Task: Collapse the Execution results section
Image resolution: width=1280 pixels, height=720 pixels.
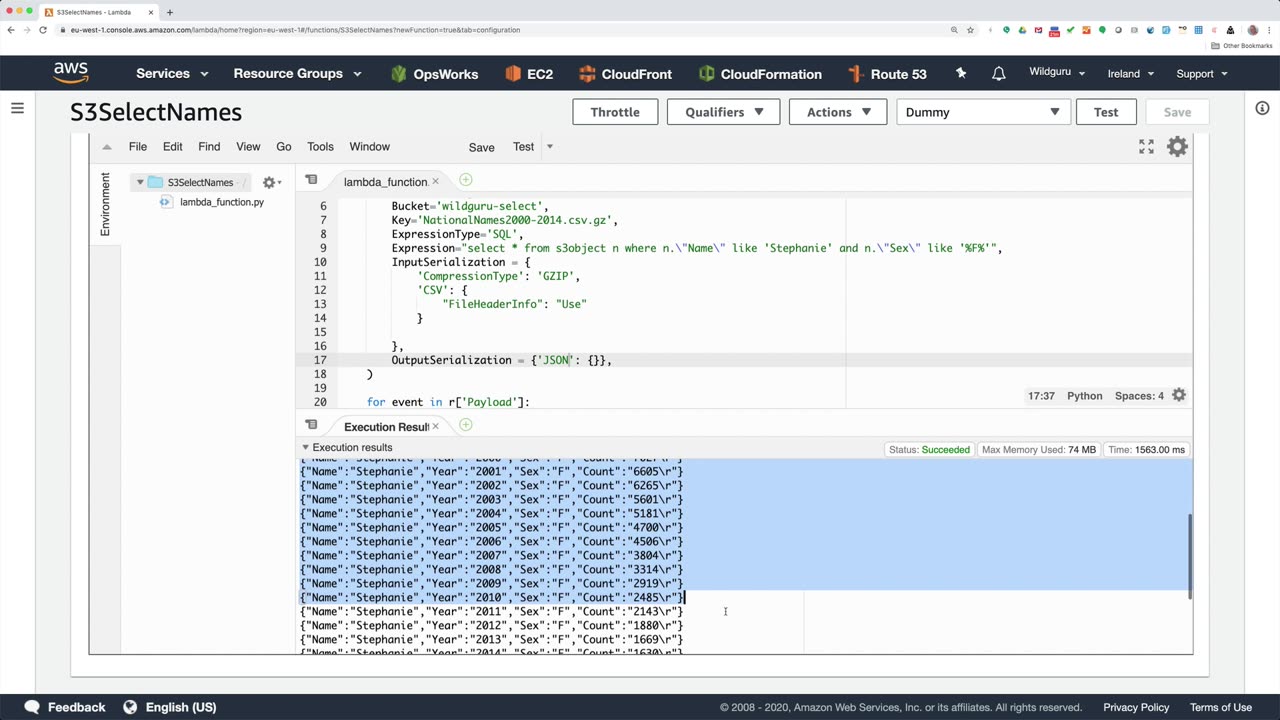Action: [306, 448]
